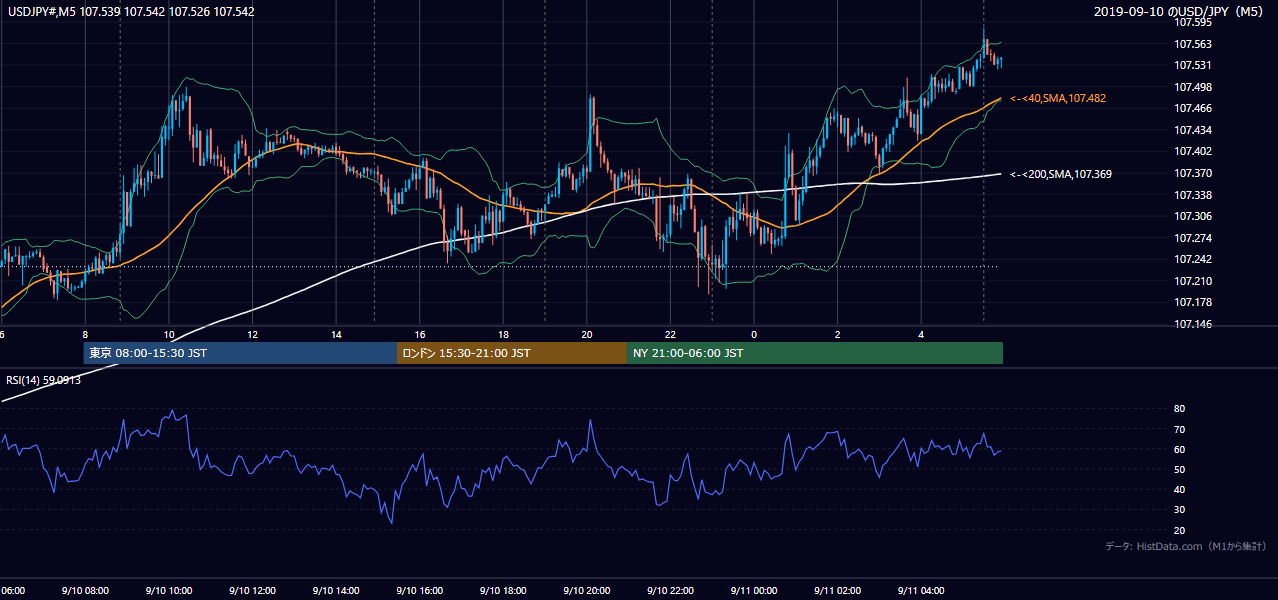Click price axis value 107.434
This screenshot has height=600, width=1278.
(1191, 130)
